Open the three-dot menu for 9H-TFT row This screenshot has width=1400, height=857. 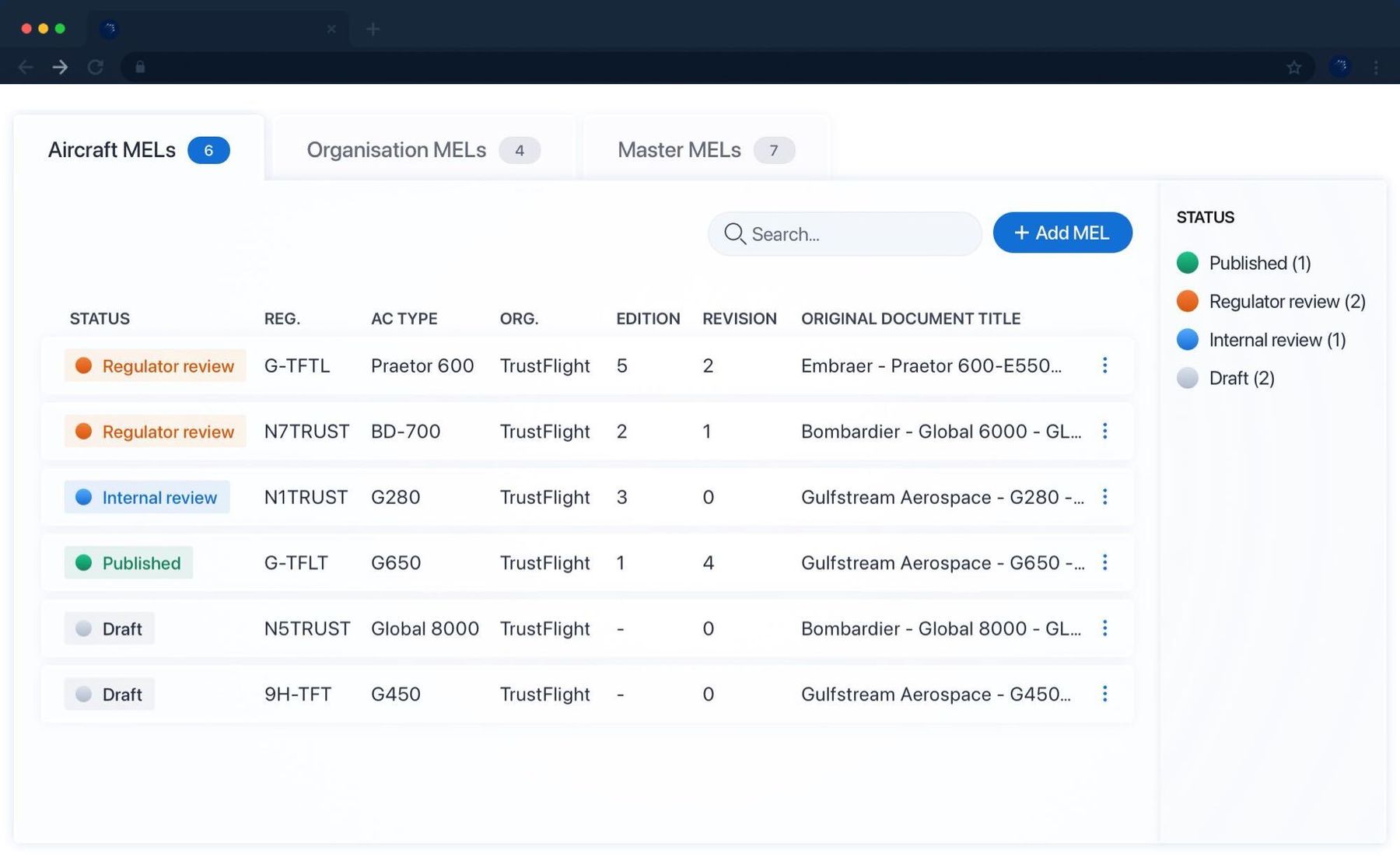1104,694
